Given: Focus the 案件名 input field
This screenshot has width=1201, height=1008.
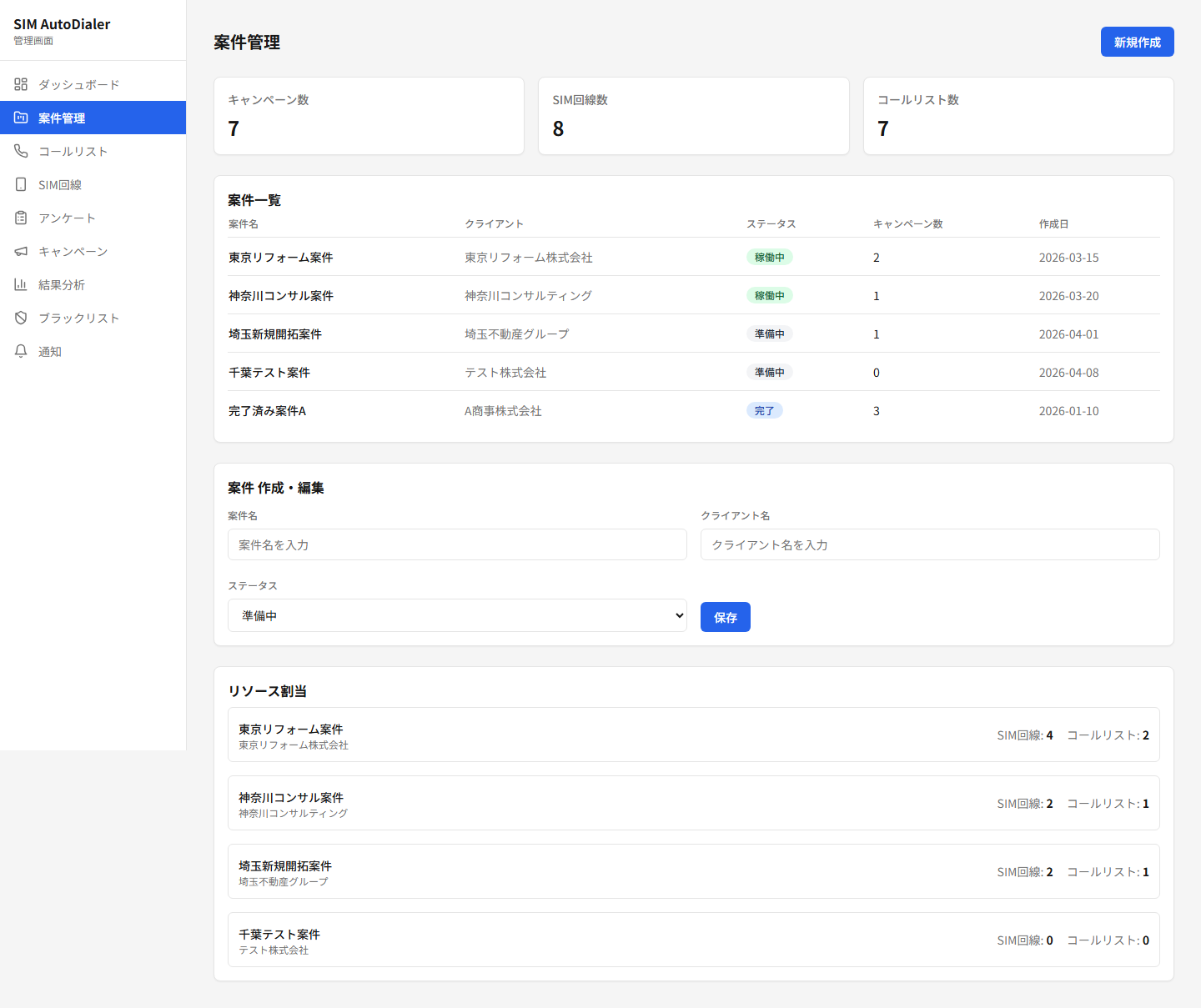Looking at the screenshot, I should (x=457, y=544).
